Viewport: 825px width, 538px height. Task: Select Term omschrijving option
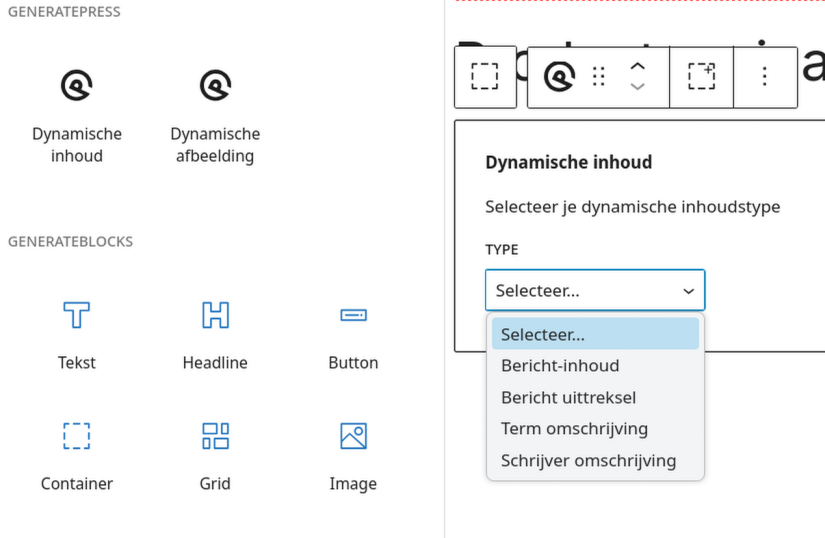click(x=574, y=429)
